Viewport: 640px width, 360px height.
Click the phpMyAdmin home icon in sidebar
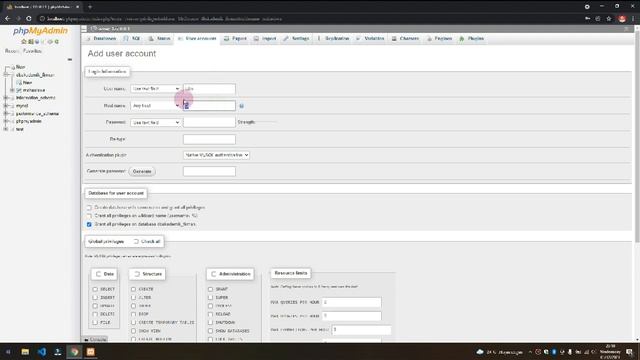tap(24, 42)
